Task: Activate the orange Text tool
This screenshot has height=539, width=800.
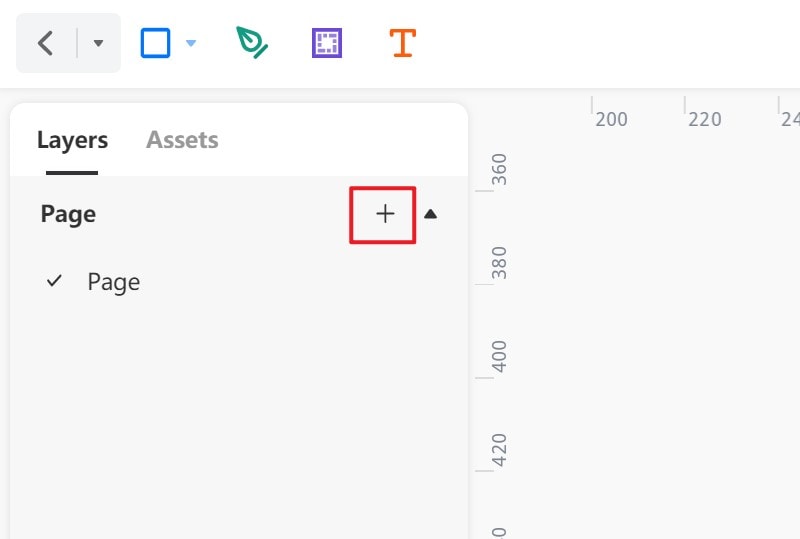Action: click(403, 43)
